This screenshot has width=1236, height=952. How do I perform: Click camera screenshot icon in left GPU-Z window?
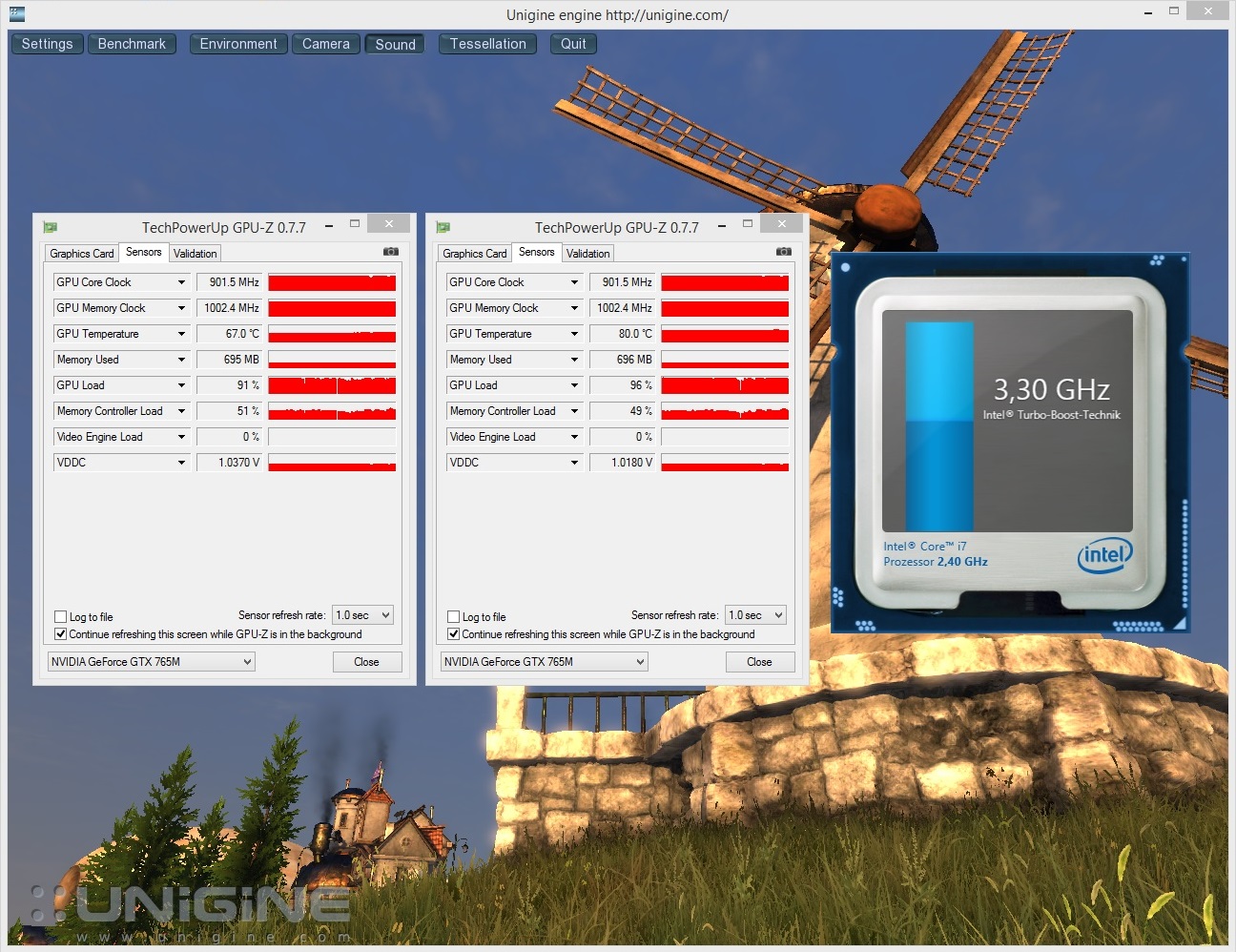[x=391, y=252]
